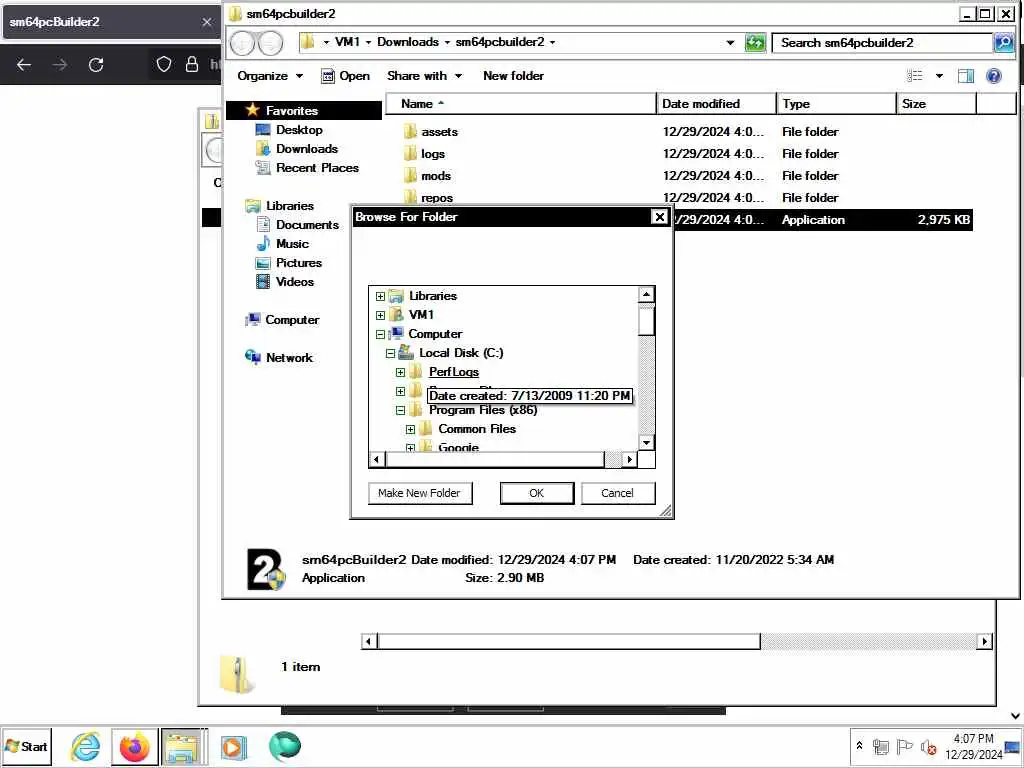Click OK in Browse For Folder
Screen dimensions: 1024x768
point(537,493)
